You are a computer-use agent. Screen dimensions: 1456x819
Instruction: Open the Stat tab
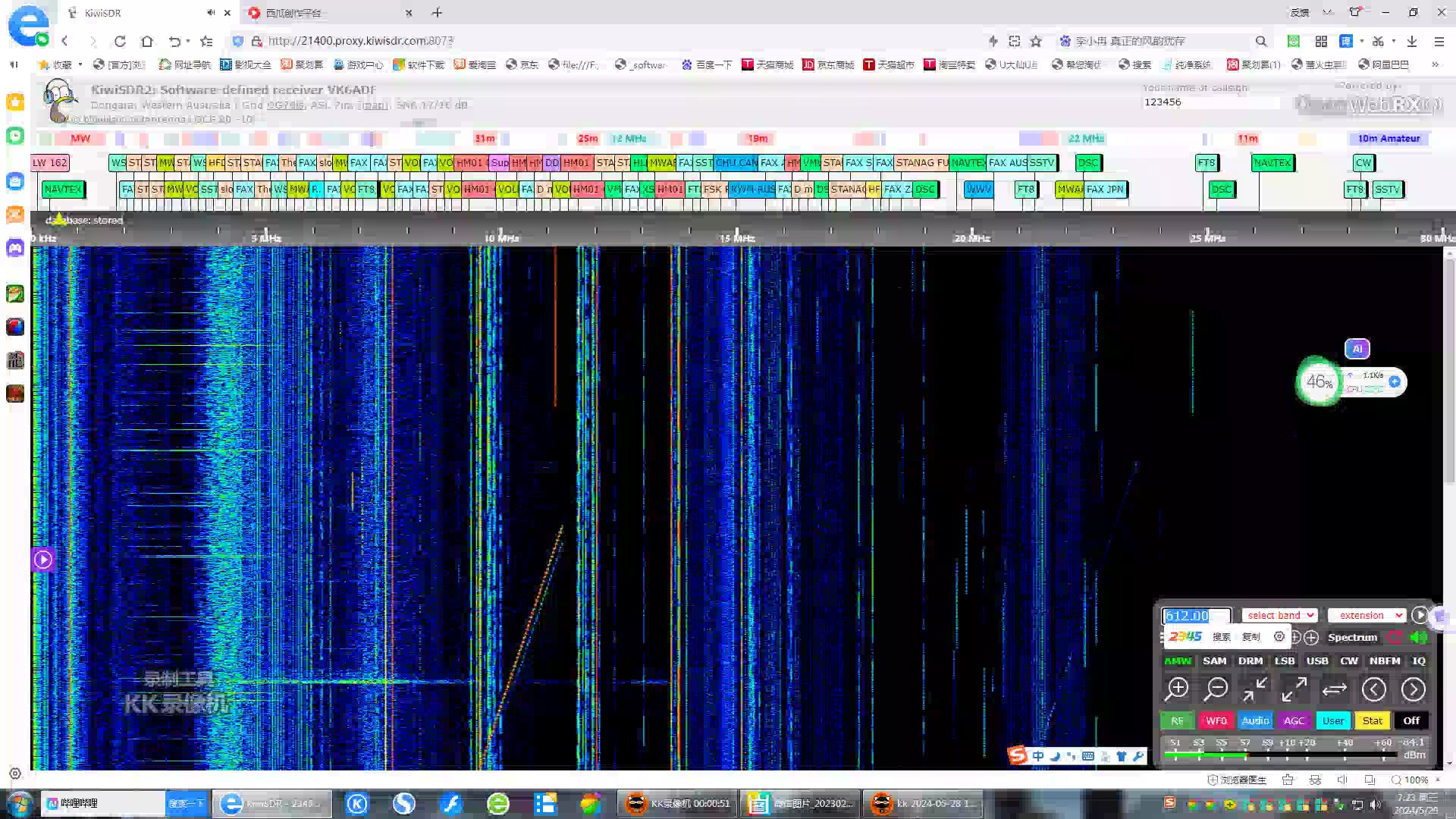pos(1373,720)
